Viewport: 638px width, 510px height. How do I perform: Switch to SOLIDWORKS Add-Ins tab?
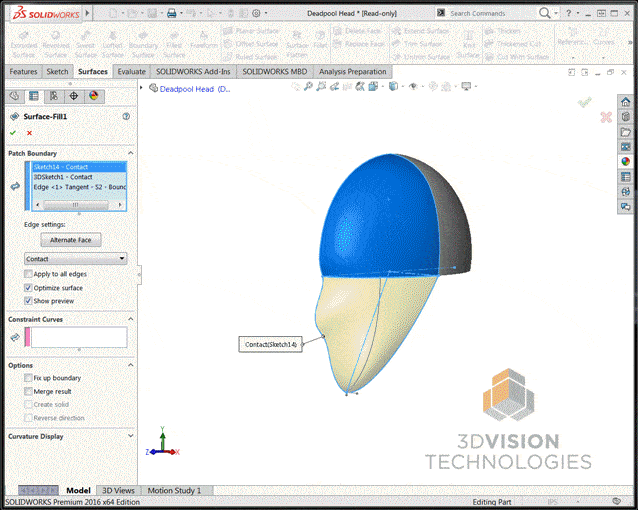tap(193, 72)
